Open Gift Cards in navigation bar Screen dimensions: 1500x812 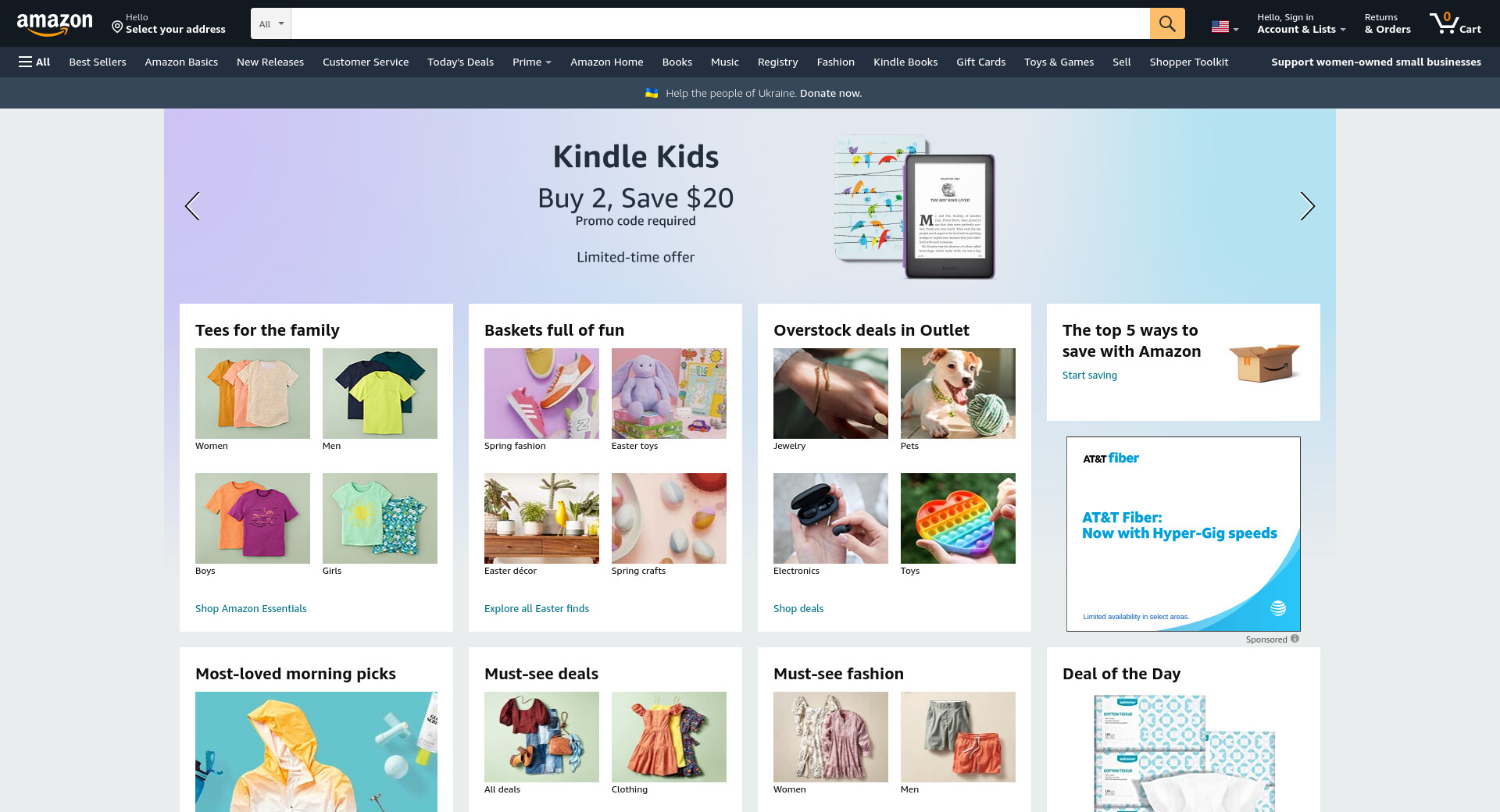coord(980,62)
